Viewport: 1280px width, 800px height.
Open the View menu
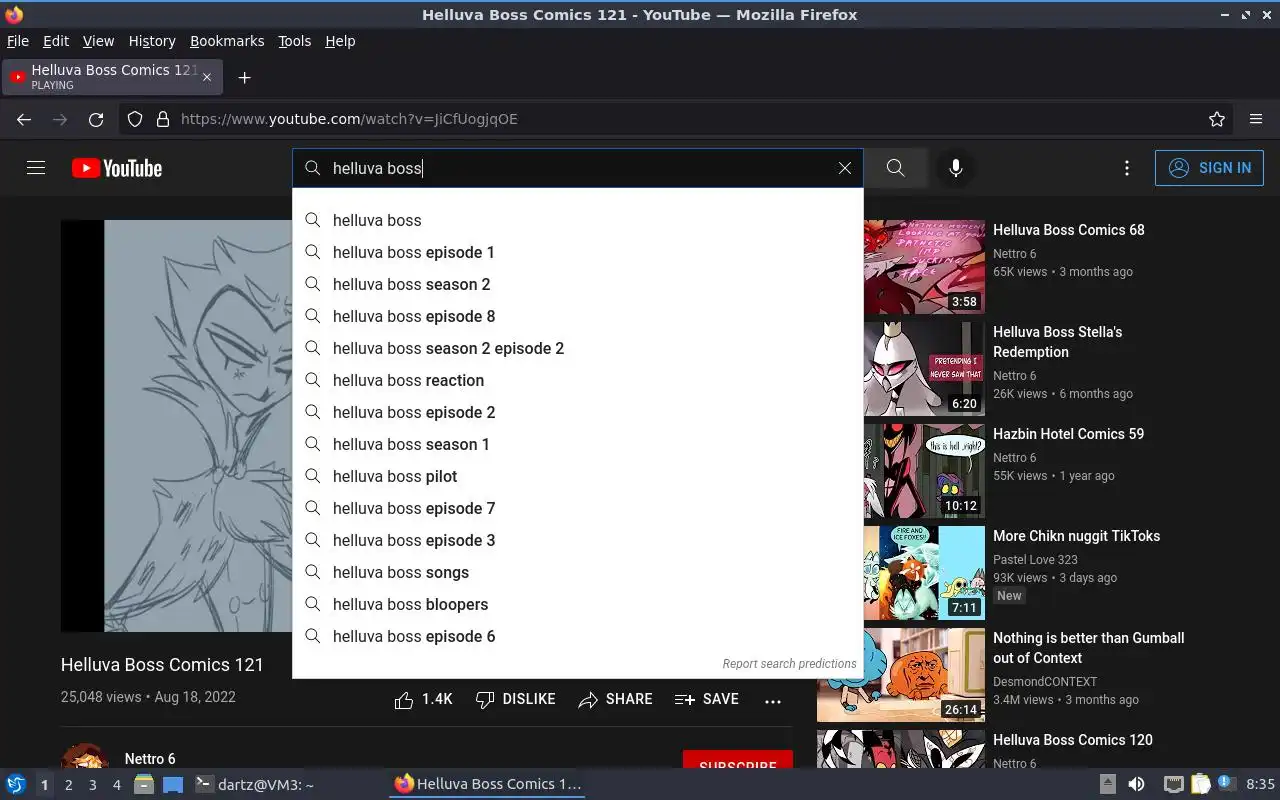[98, 41]
